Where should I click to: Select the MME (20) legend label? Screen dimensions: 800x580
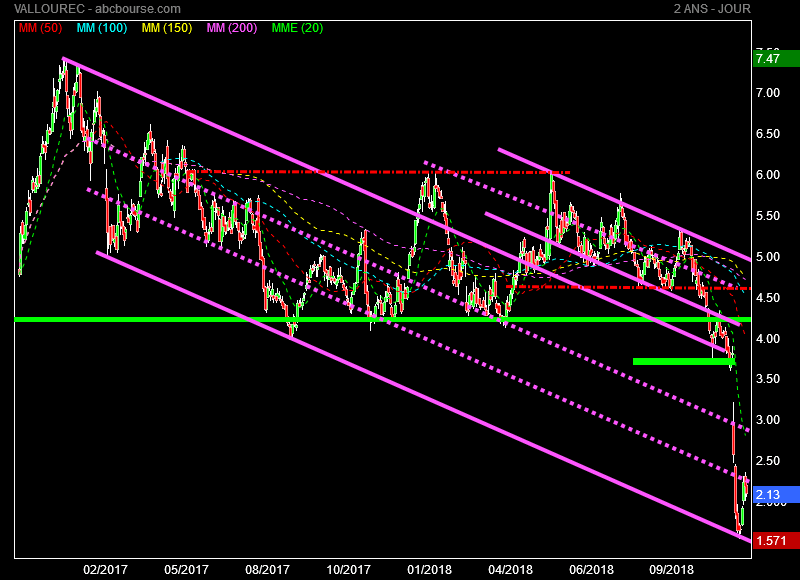point(297,28)
